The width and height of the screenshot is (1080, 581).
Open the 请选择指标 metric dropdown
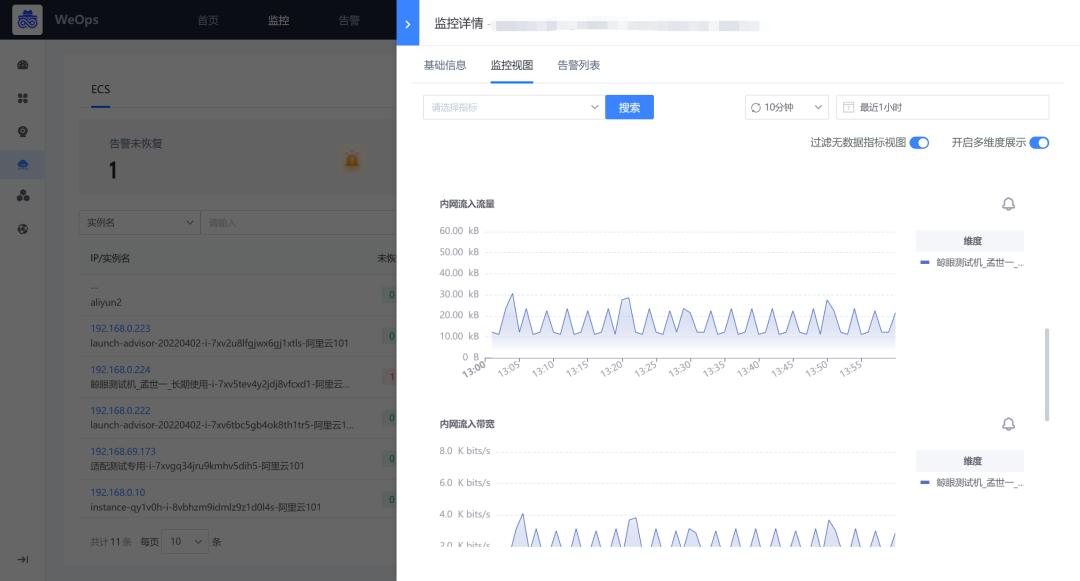512,107
